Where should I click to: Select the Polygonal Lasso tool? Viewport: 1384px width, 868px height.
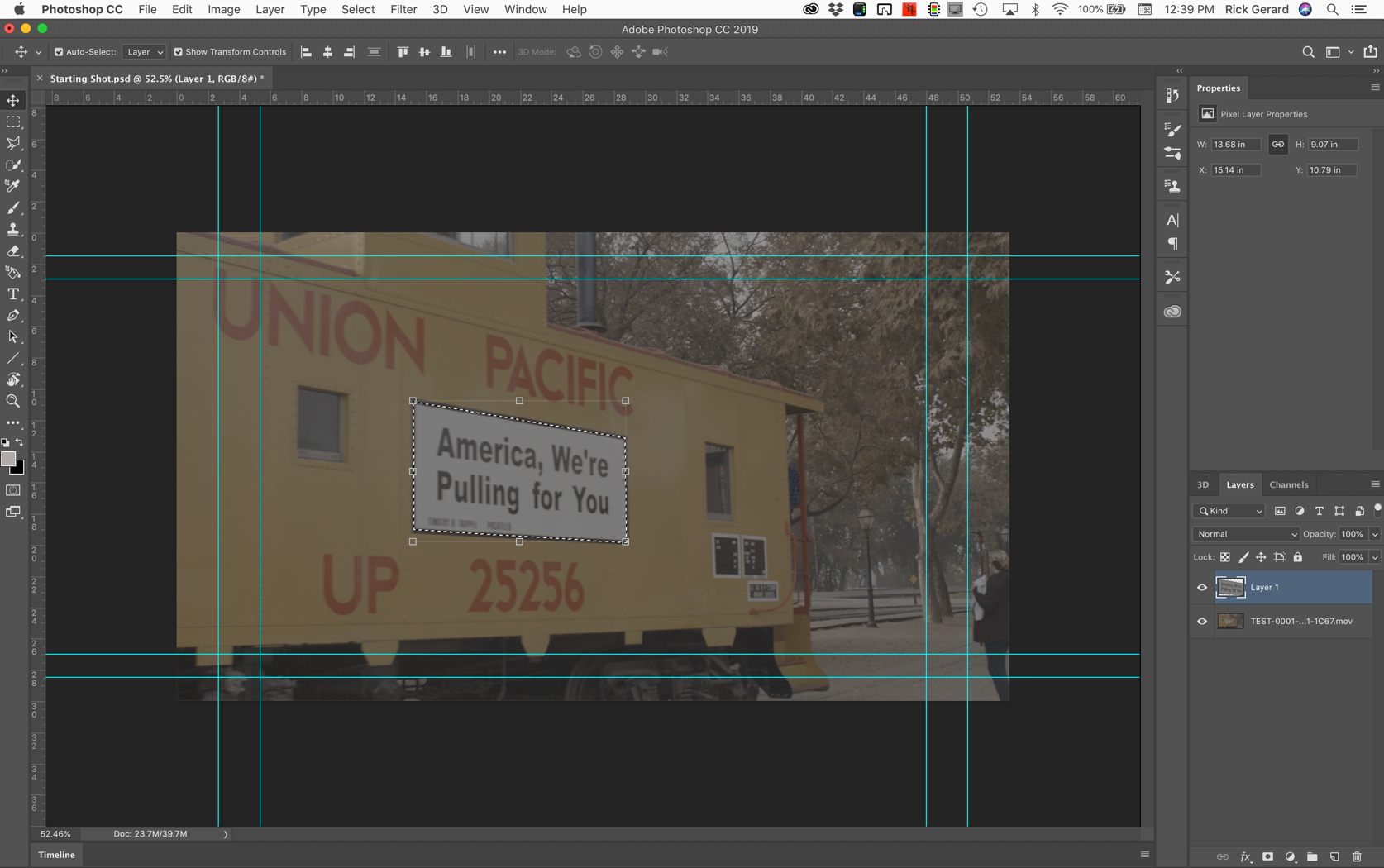(x=13, y=143)
